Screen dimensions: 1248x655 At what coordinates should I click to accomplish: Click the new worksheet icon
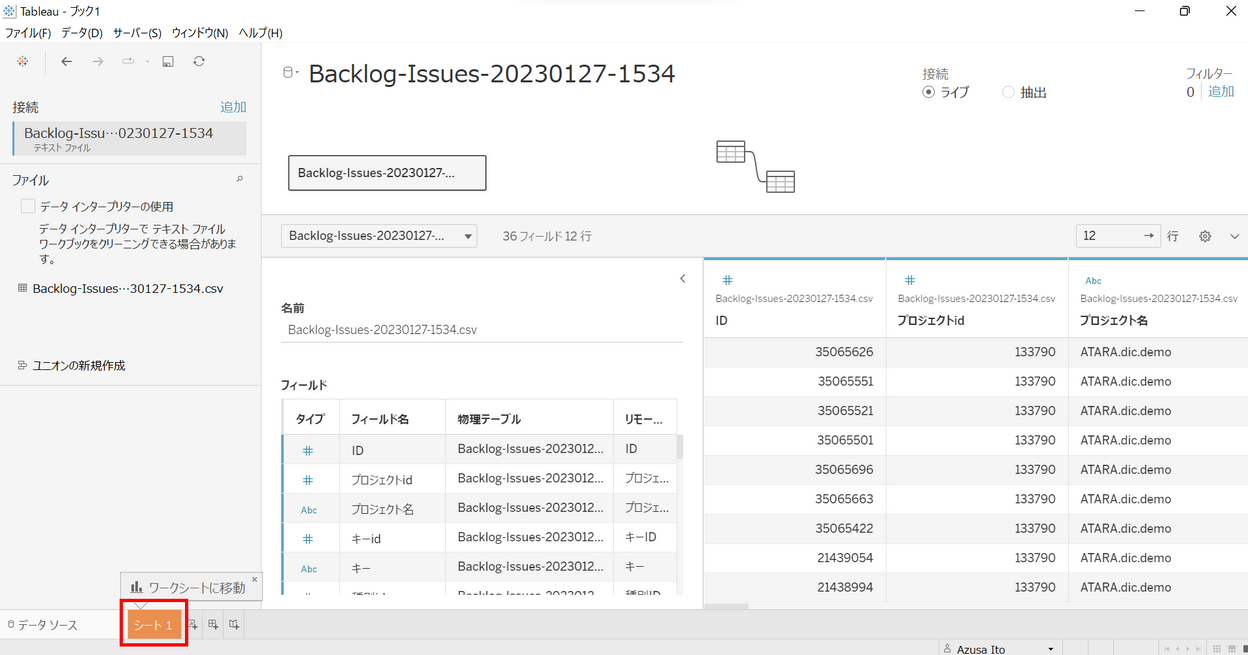click(x=193, y=625)
